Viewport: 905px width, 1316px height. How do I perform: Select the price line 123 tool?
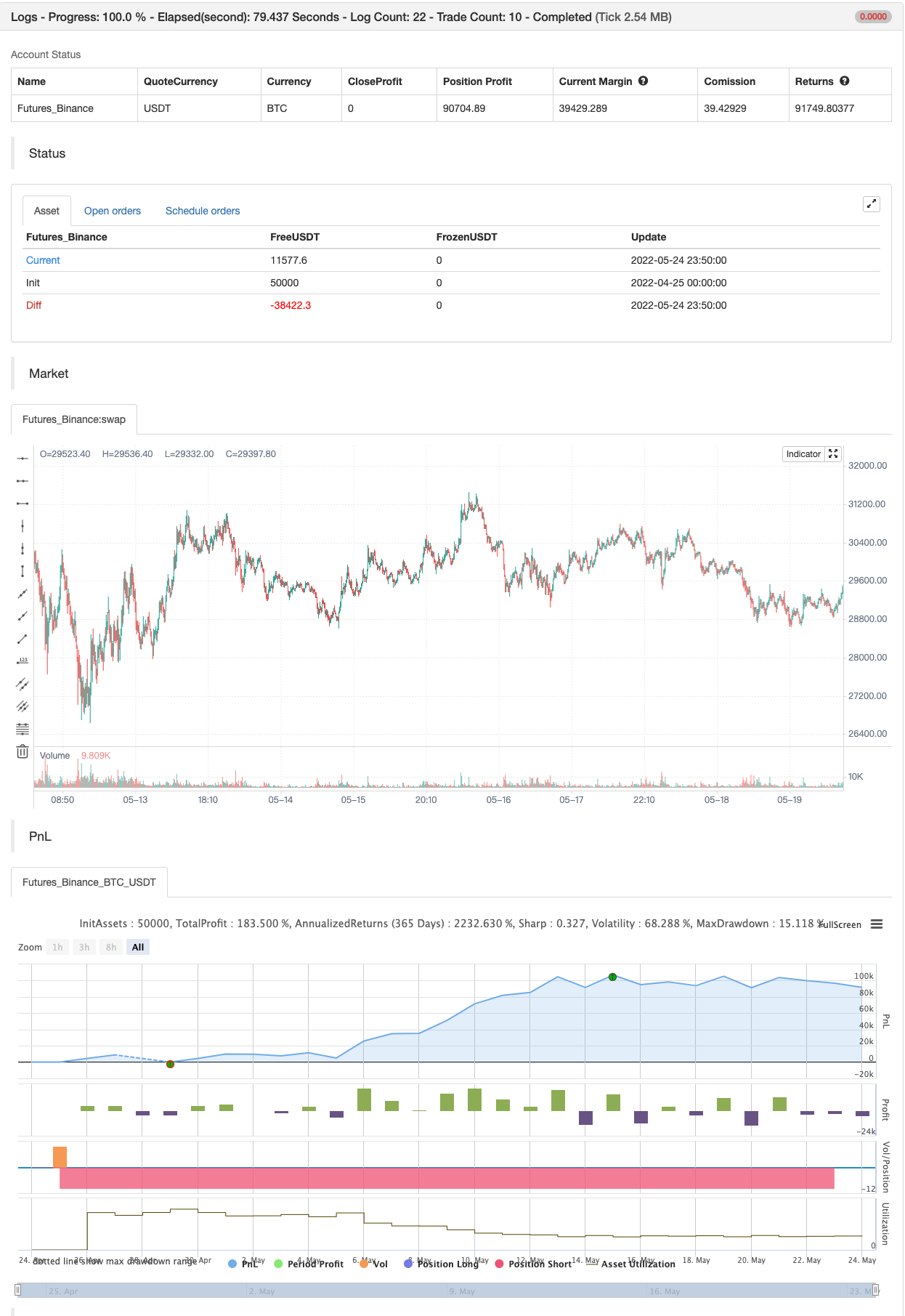tap(23, 661)
